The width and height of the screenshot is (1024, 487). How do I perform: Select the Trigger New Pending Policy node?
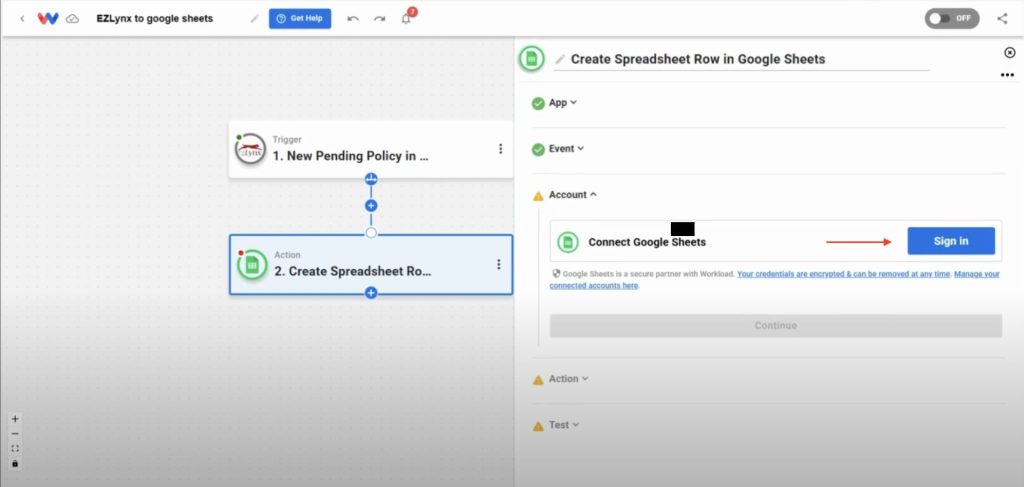click(x=370, y=149)
